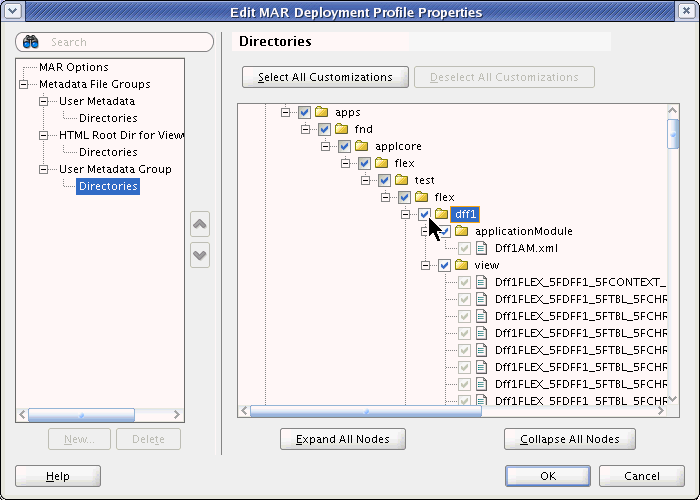Uncheck the apps folder checkbox
Image resolution: width=700 pixels, height=500 pixels.
pyautogui.click(x=304, y=112)
